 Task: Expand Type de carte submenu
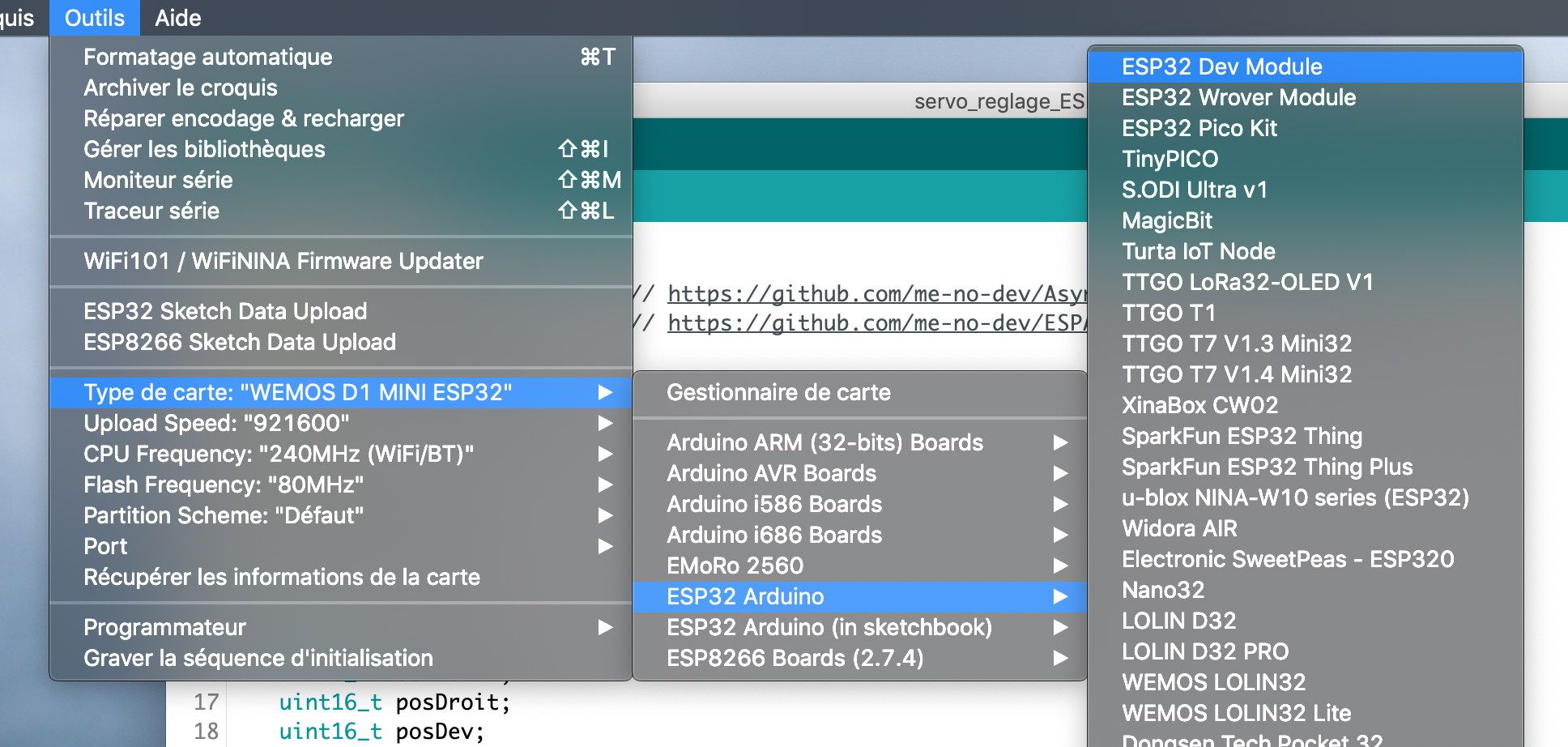[341, 392]
